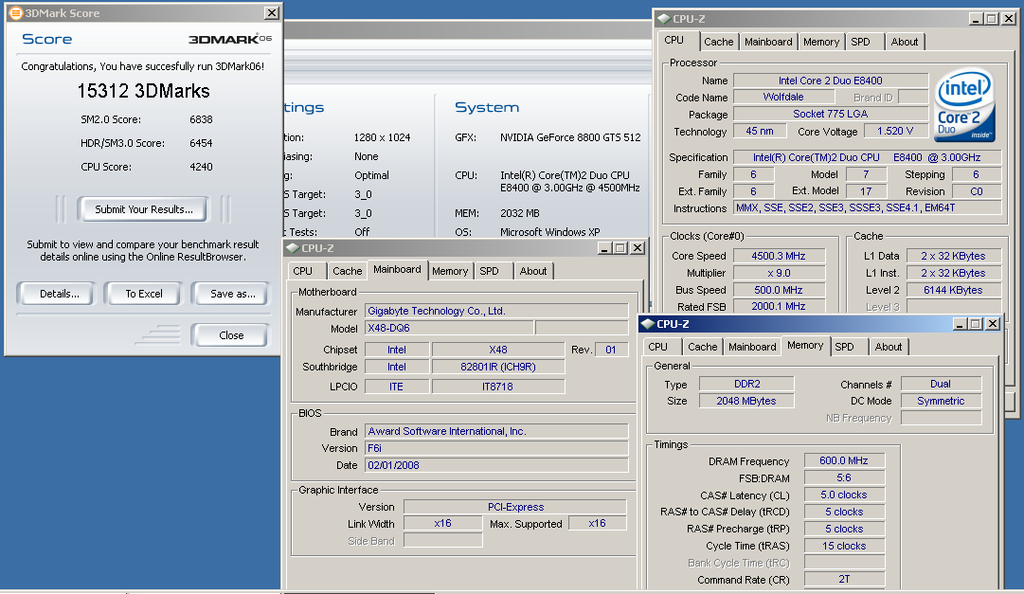Open About tab in the Processor CPU-Z window
This screenshot has height=594, width=1024.
coord(904,42)
